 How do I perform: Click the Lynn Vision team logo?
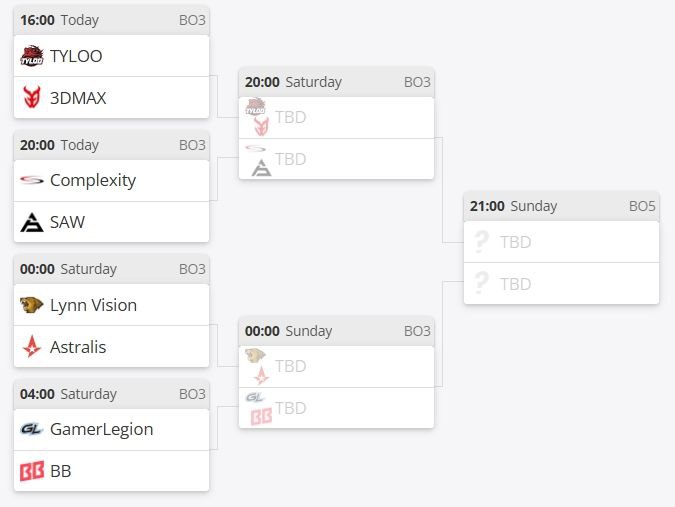[31, 305]
